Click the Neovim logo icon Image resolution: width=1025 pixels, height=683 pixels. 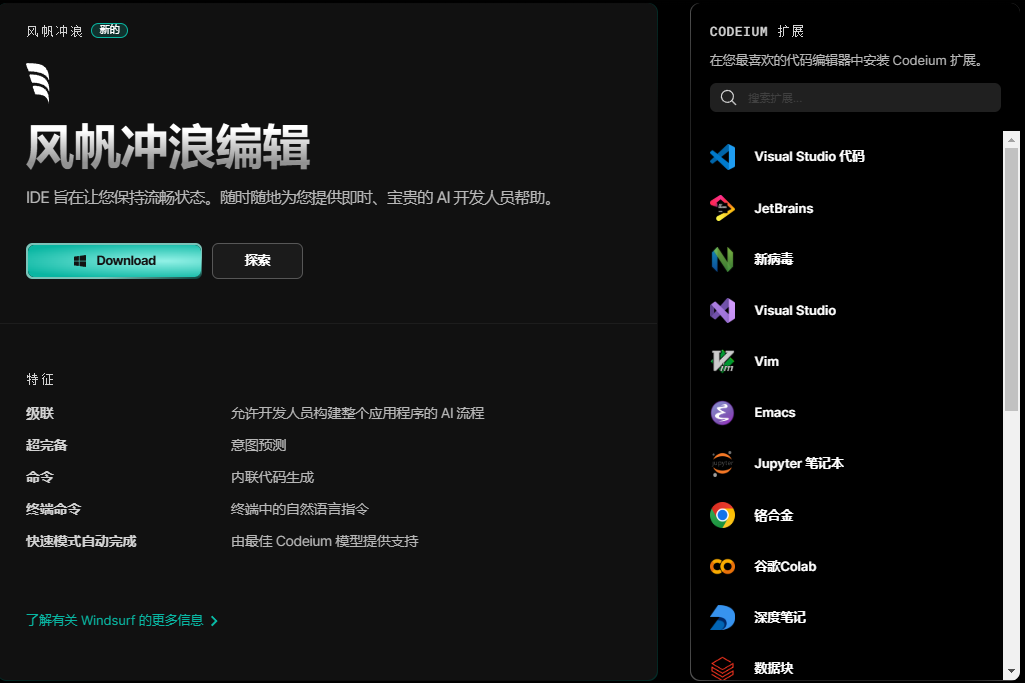[722, 259]
